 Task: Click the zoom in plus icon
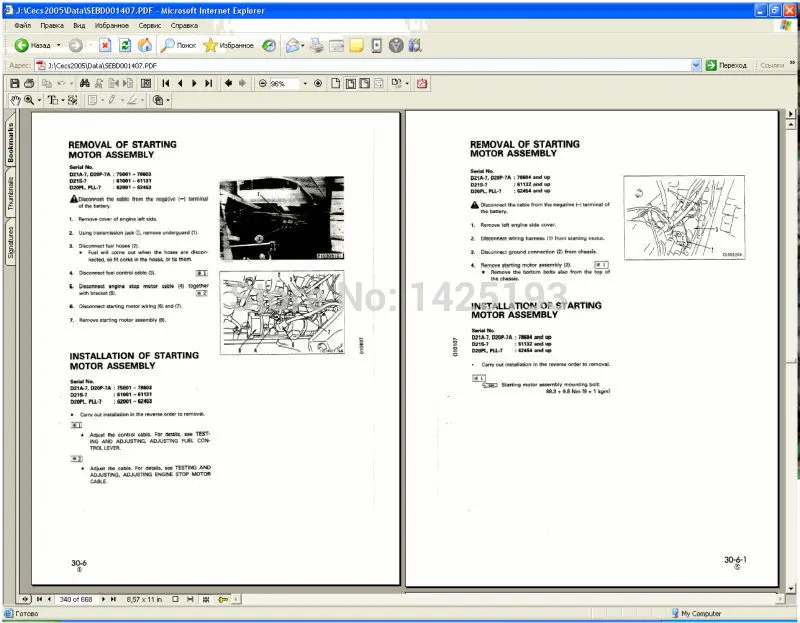point(318,83)
